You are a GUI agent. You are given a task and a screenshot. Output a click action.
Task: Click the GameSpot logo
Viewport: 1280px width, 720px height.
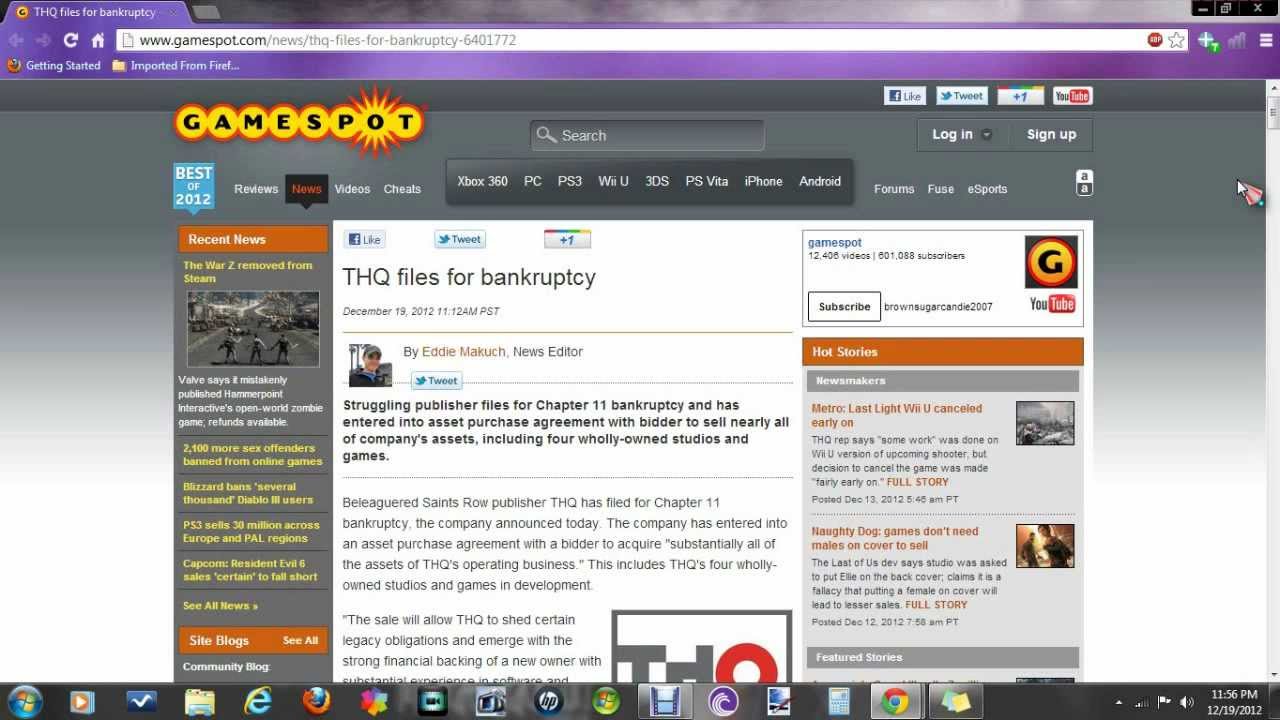coord(299,122)
